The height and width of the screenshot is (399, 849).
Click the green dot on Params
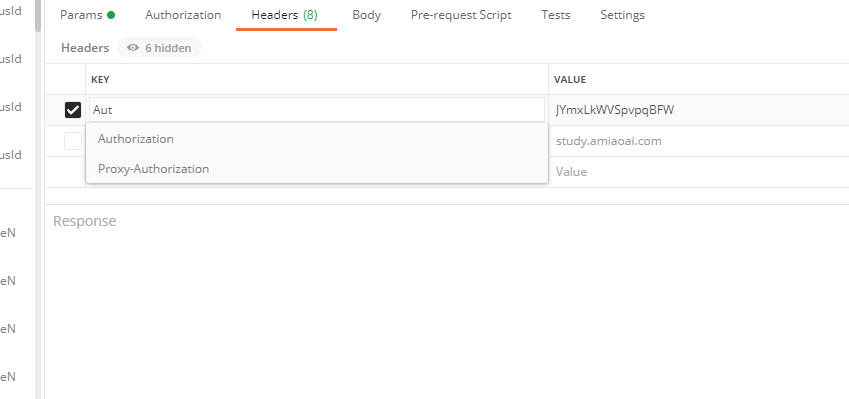[111, 15]
